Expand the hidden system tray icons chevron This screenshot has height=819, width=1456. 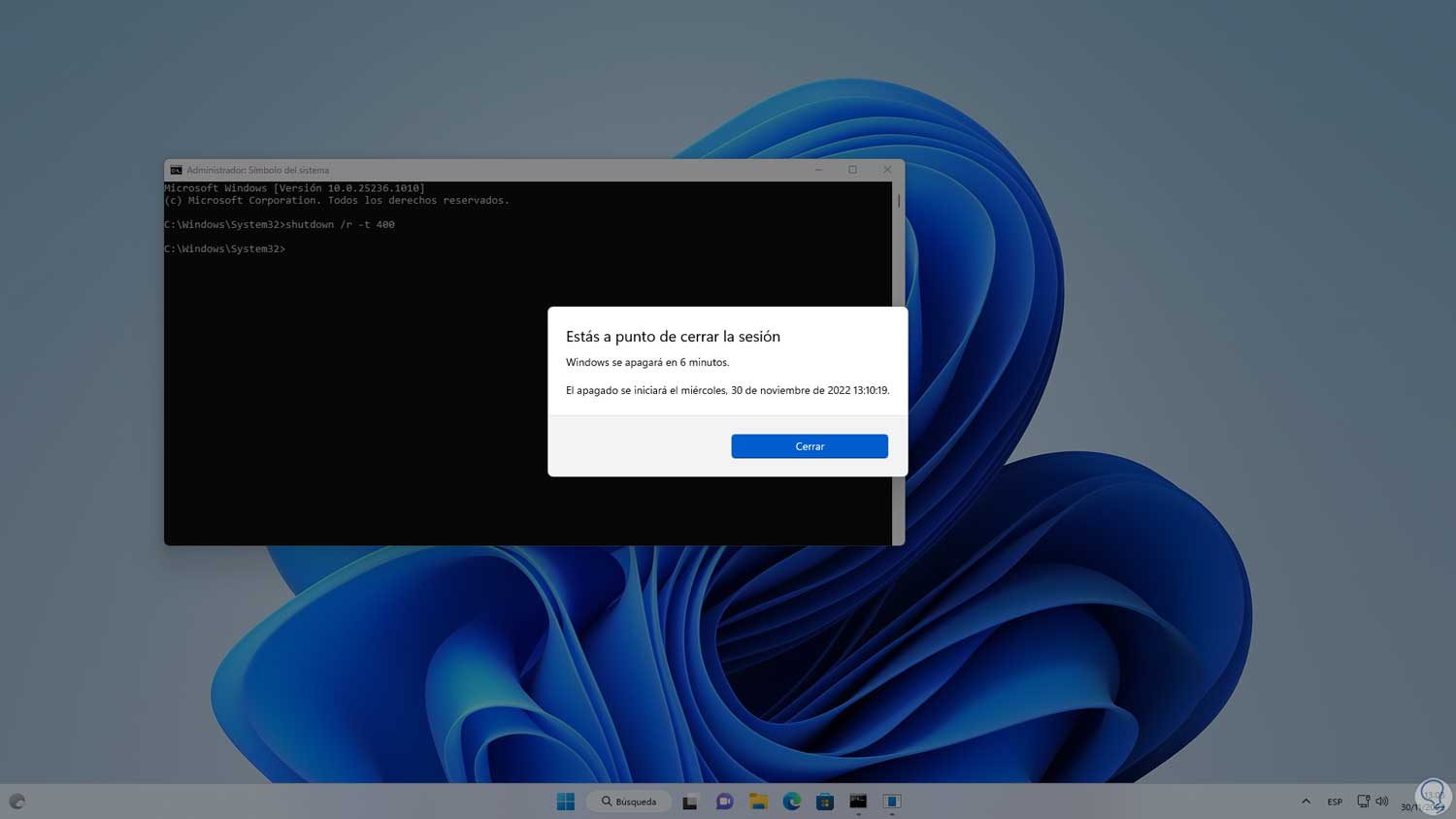1306,802
